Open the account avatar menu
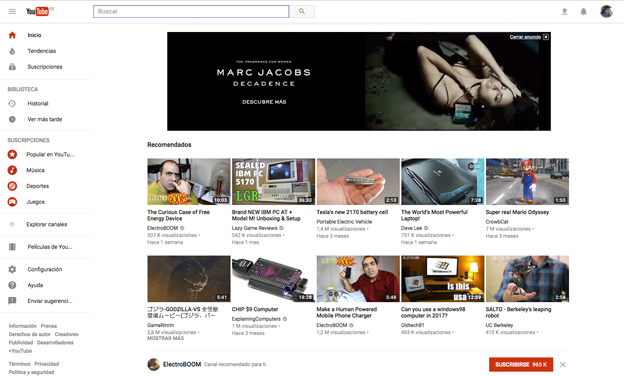Viewport: 624px width, 376px height. pyautogui.click(x=606, y=11)
